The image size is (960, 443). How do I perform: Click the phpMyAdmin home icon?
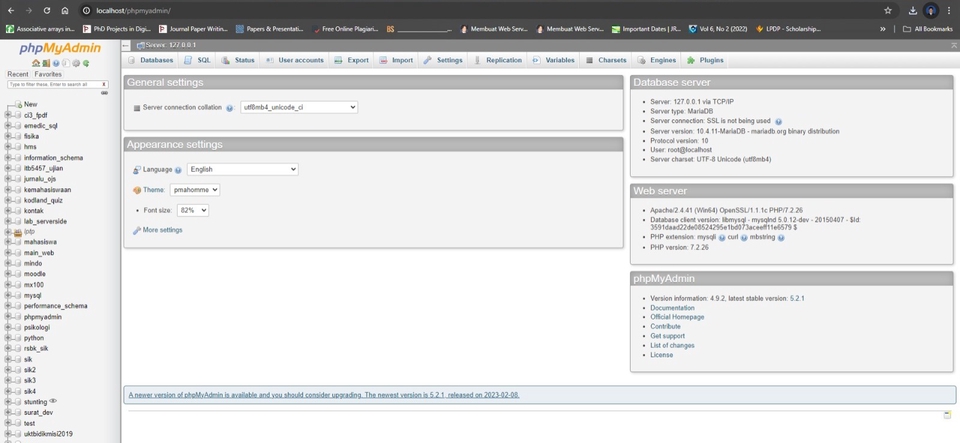pyautogui.click(x=36, y=63)
